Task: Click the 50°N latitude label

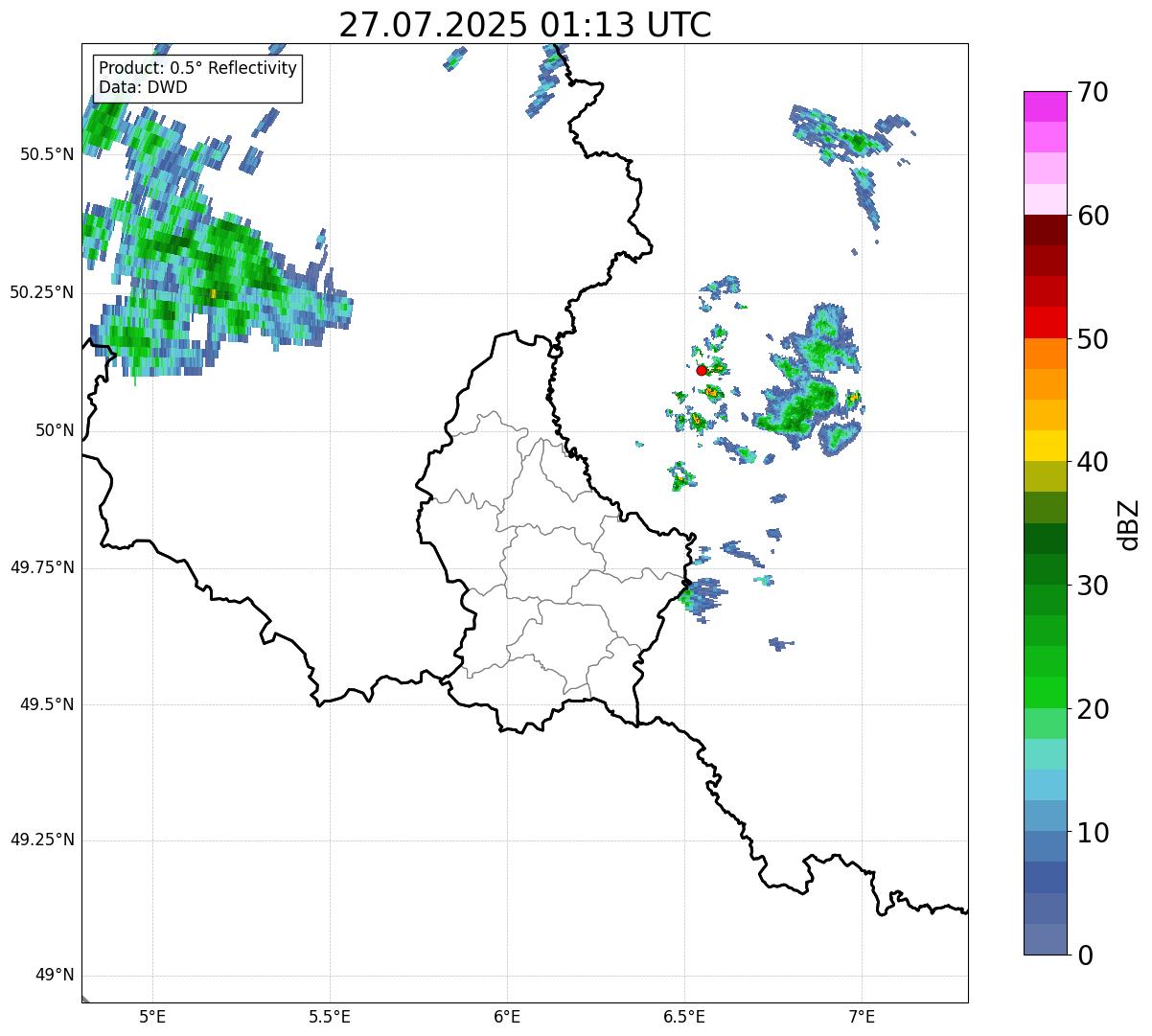Action: 54,430
